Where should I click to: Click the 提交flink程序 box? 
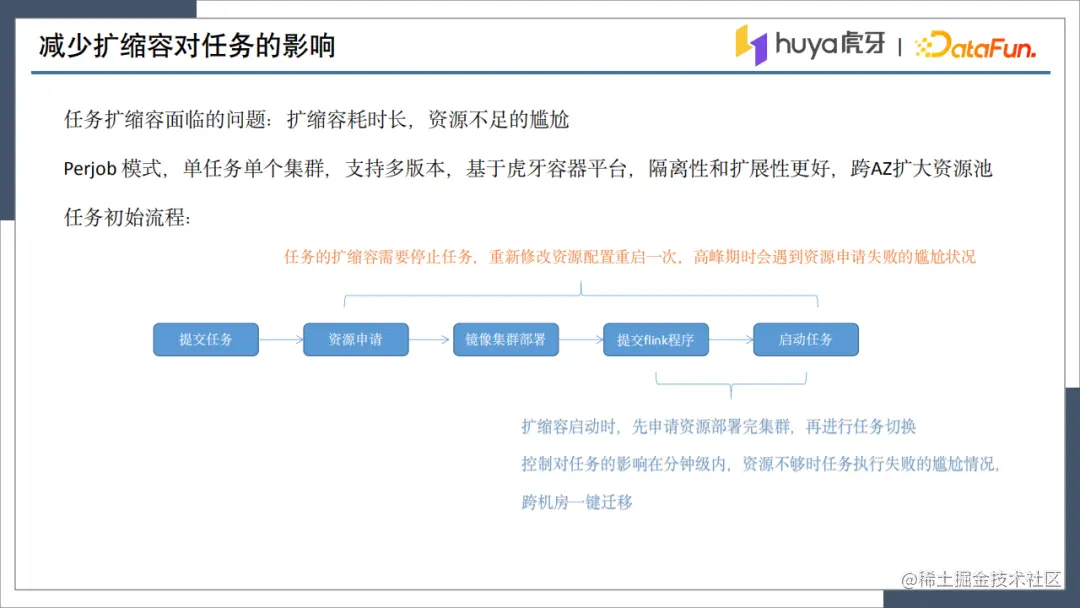(x=656, y=339)
